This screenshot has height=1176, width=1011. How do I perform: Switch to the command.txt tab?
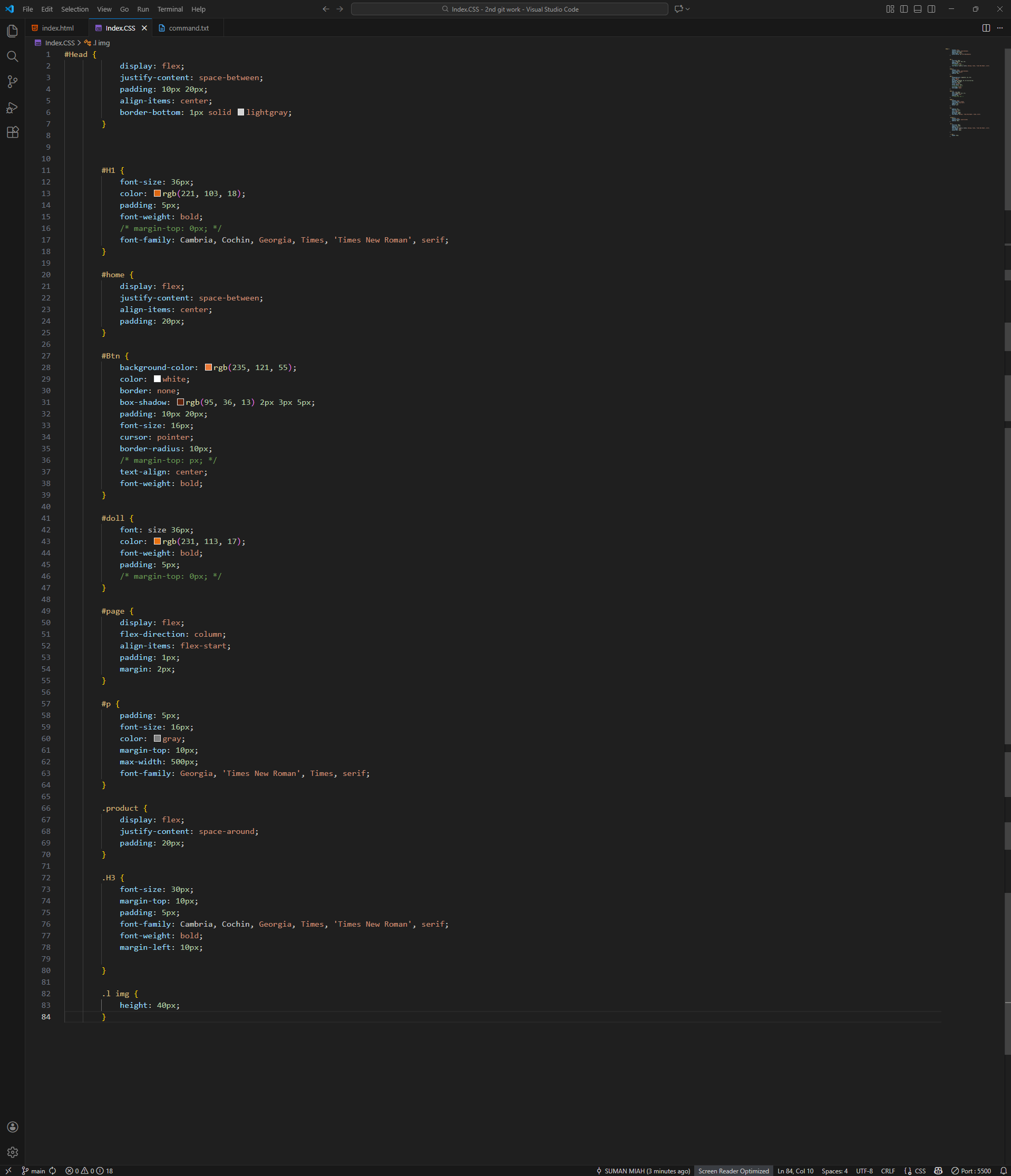point(189,28)
